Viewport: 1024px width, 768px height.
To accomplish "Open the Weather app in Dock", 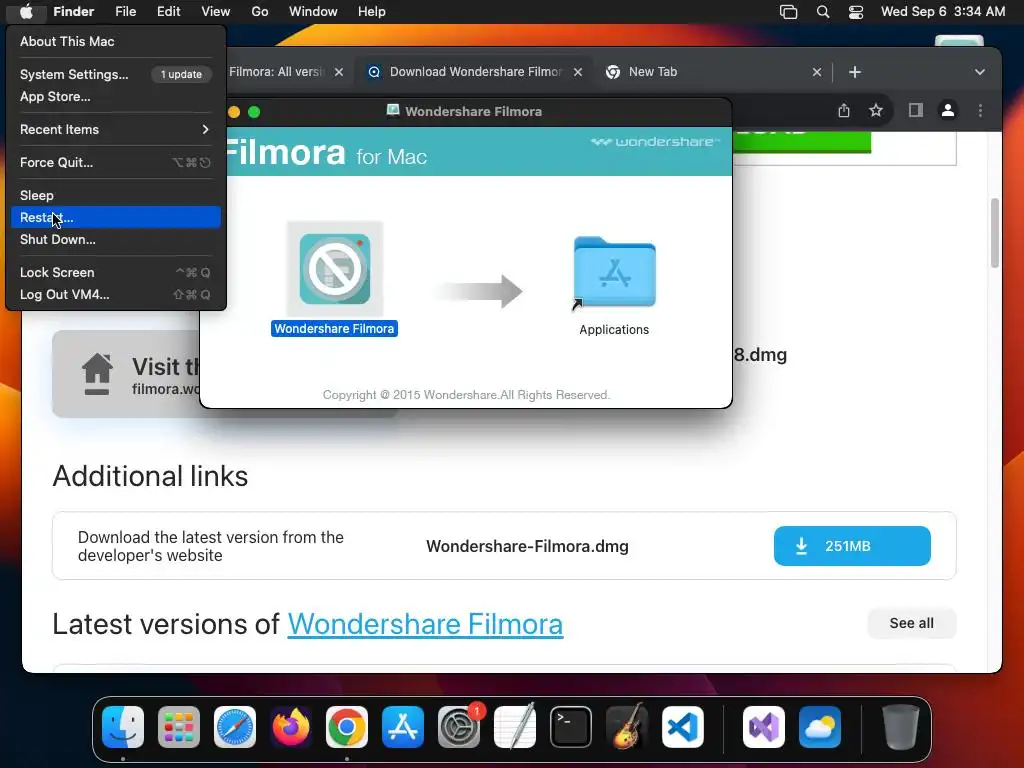I will pos(820,727).
